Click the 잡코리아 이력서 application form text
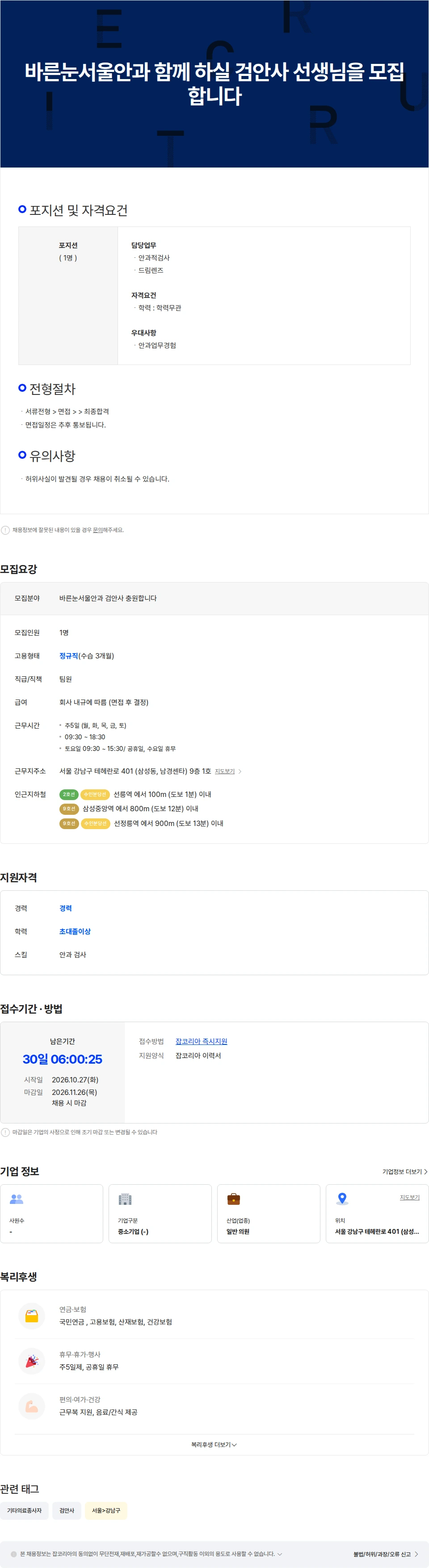This screenshot has width=429, height=1568. (x=198, y=1056)
